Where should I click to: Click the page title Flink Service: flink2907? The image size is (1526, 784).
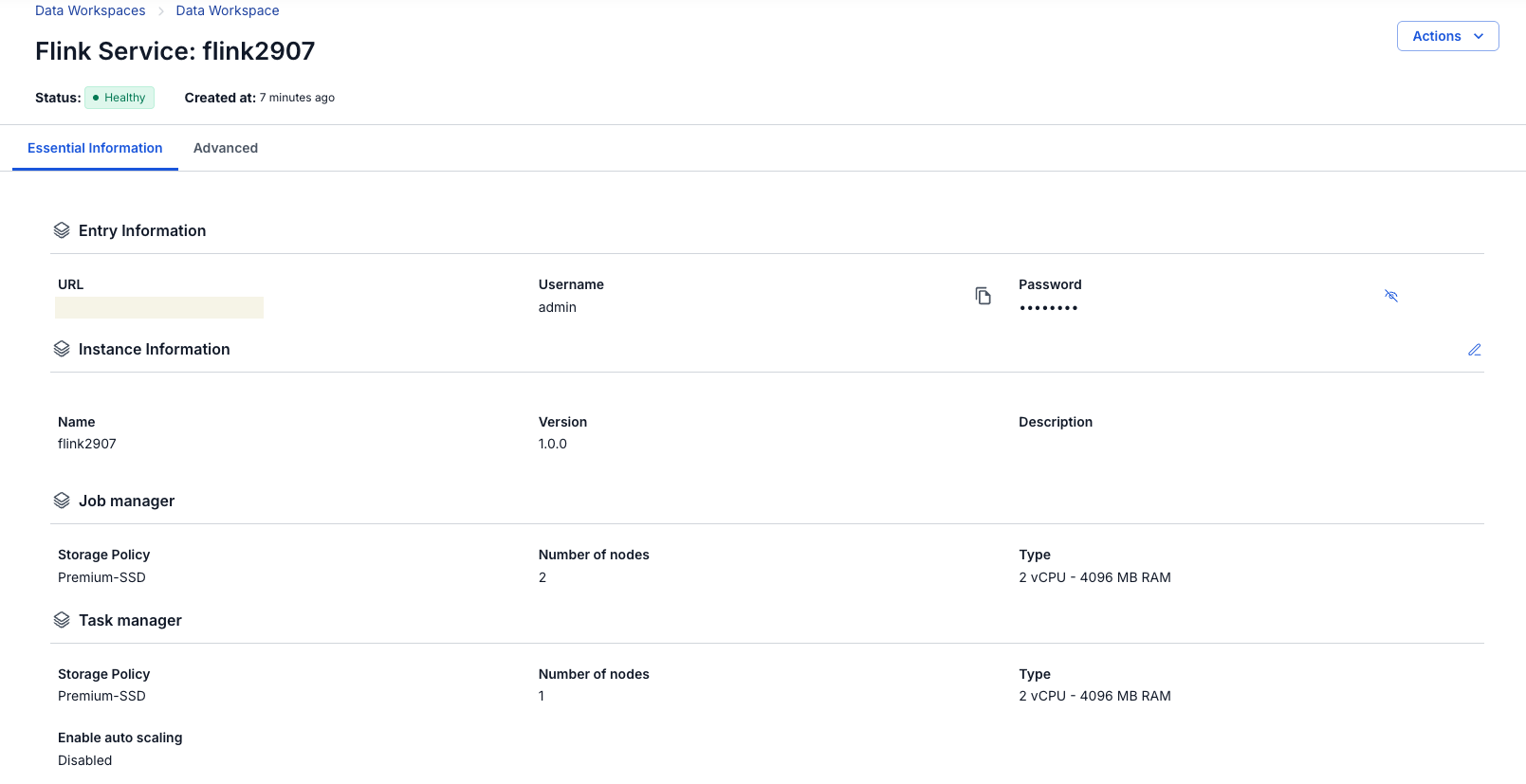tap(175, 51)
